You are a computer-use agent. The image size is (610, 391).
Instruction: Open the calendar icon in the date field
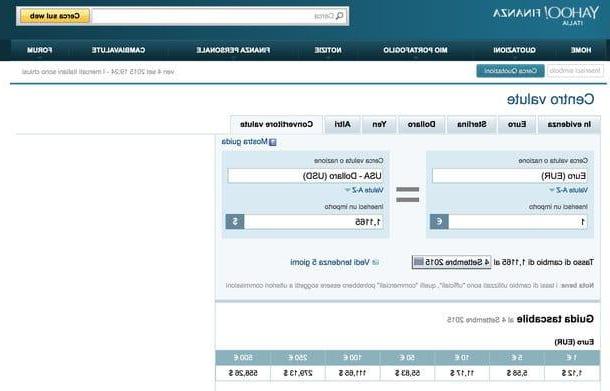pyautogui.click(x=419, y=262)
